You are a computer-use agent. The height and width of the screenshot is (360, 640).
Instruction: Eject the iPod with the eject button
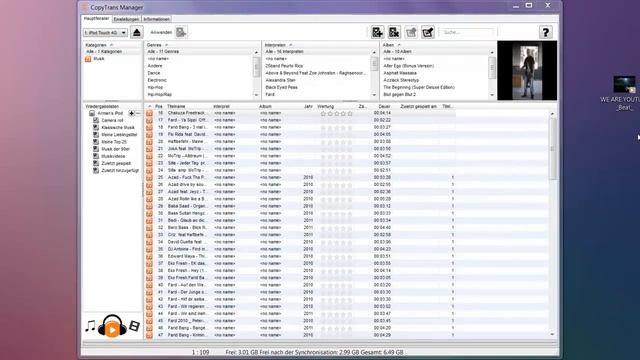(x=137, y=32)
